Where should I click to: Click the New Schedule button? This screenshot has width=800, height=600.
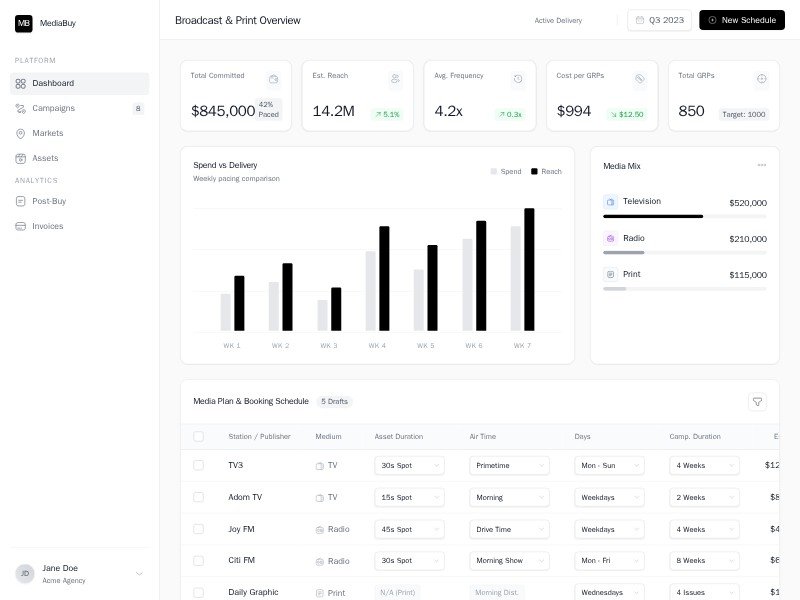(741, 20)
